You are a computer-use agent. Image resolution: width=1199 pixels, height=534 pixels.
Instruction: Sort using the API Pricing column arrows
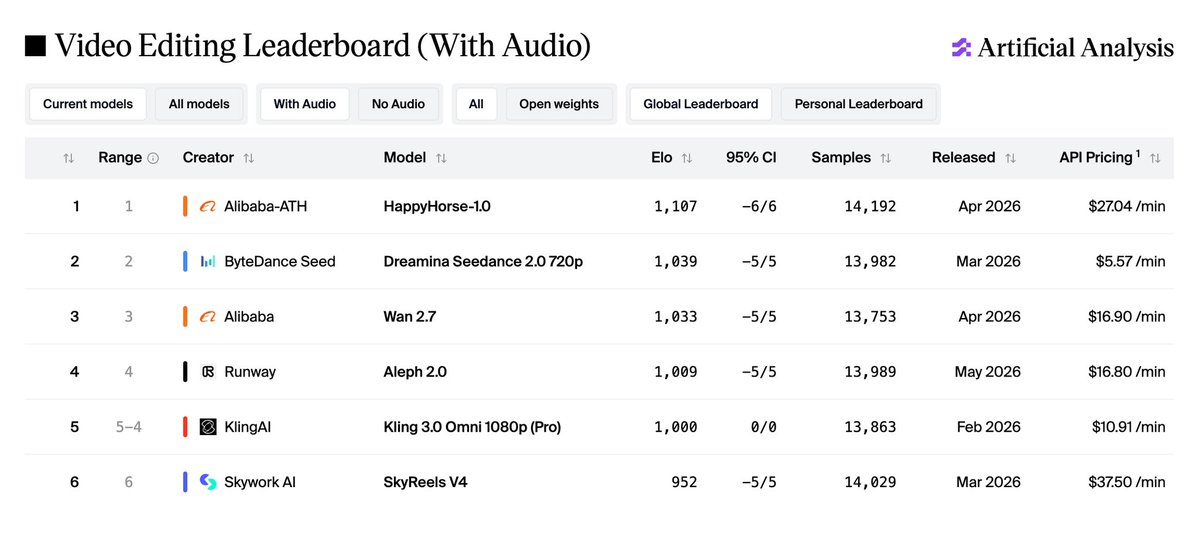(x=1155, y=158)
